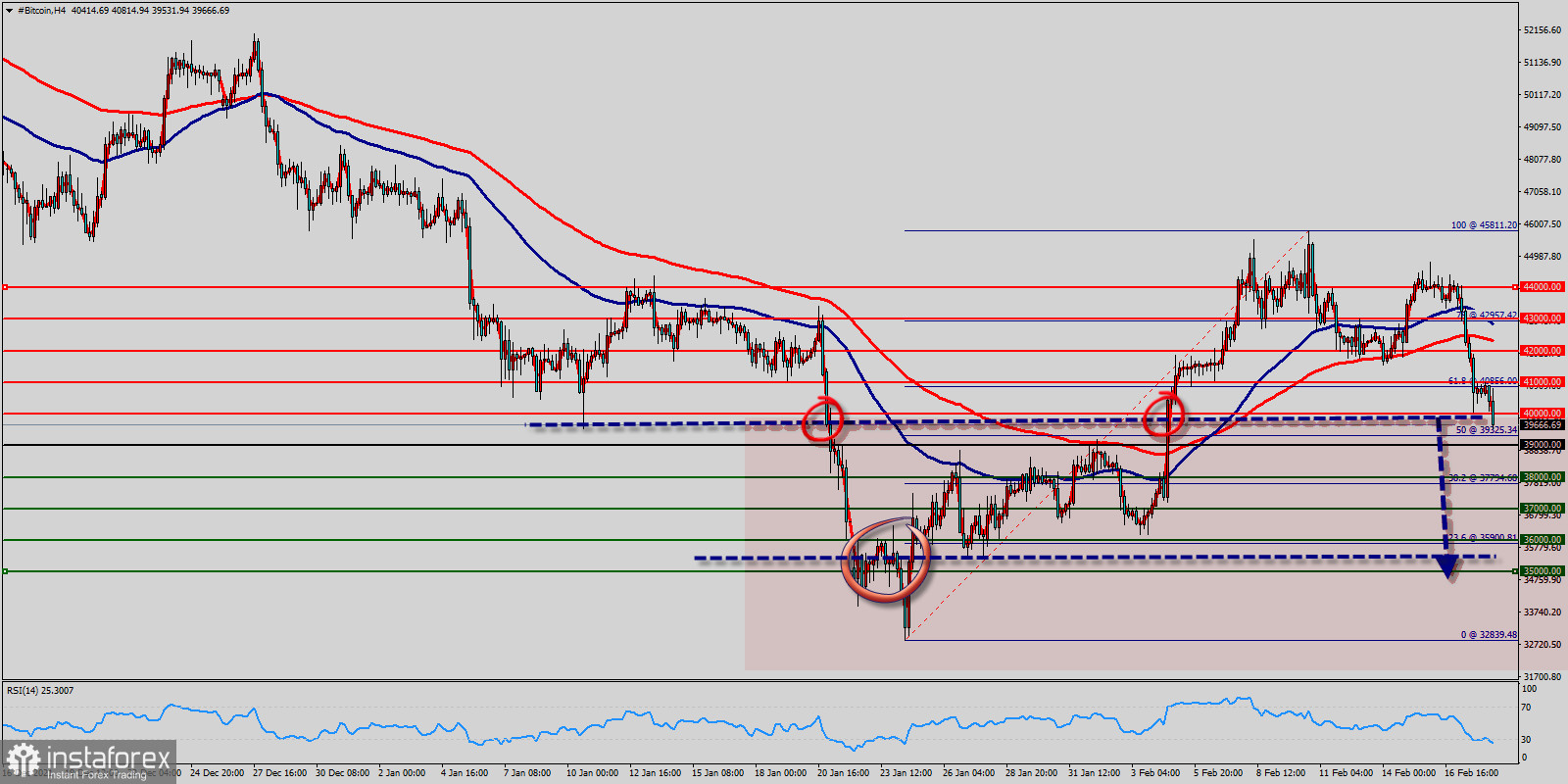Select the OHLC values 40414.69 40814.94 39531.94 39666.69
Viewport: 1568px width, 784px height.
pyautogui.click(x=150, y=10)
